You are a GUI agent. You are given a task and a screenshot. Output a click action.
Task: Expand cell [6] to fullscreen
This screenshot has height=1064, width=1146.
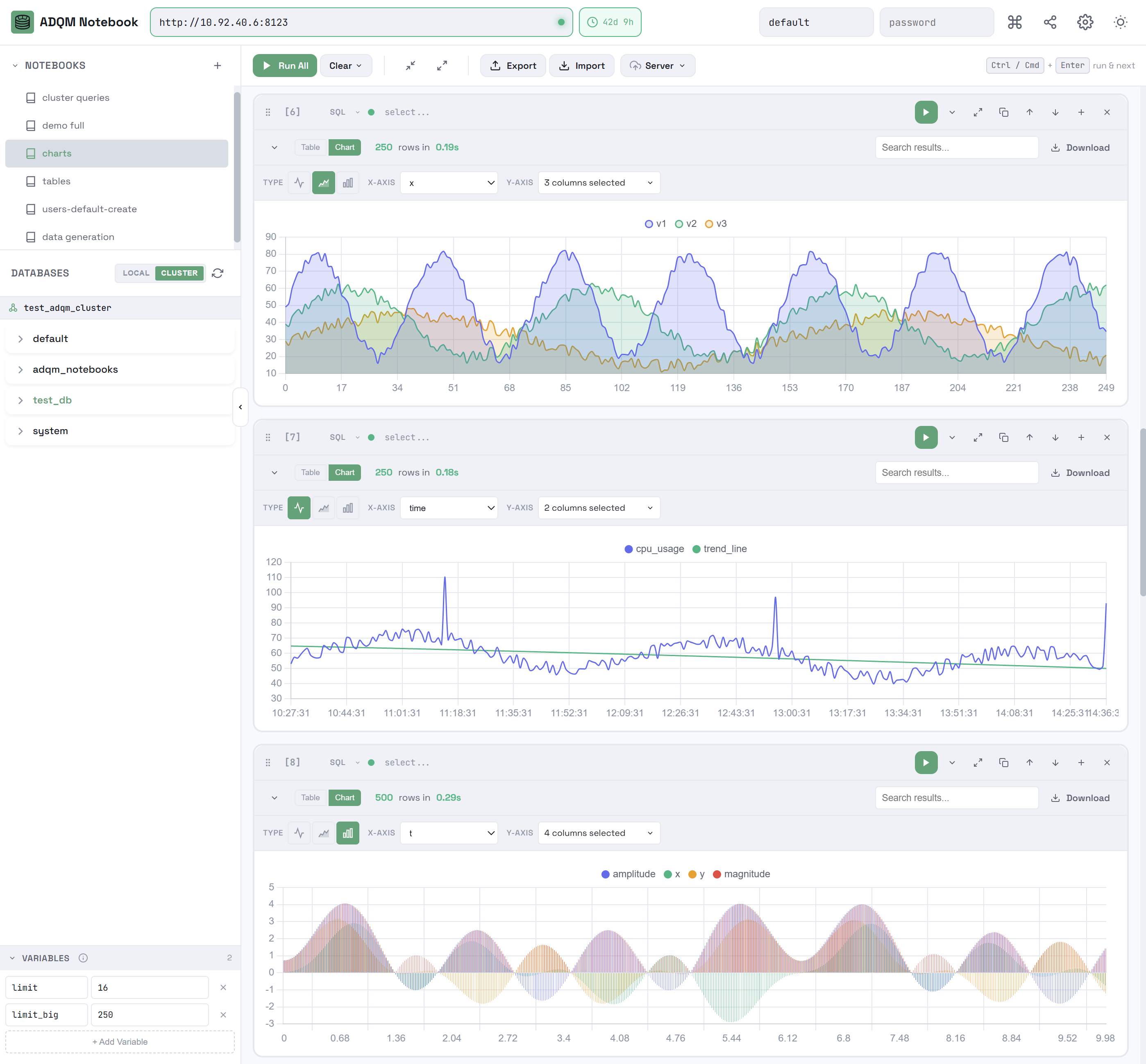977,112
